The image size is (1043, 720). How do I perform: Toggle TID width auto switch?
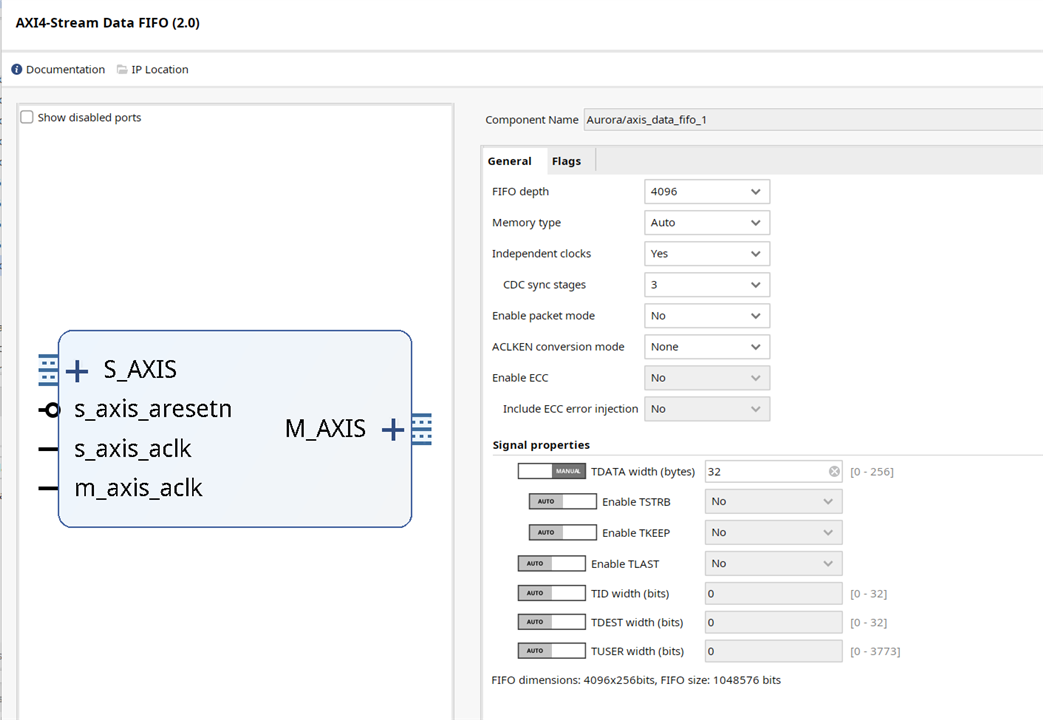point(551,593)
